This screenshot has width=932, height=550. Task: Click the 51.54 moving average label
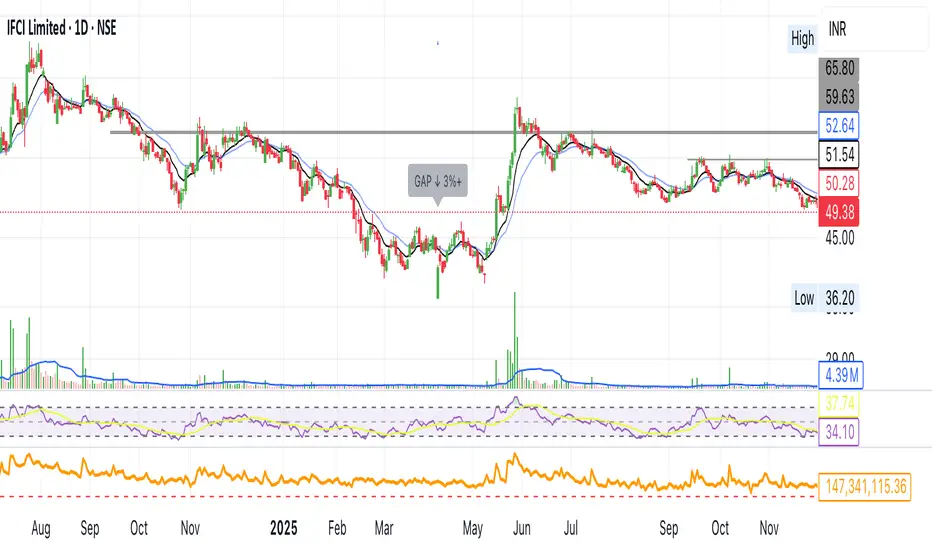(839, 155)
